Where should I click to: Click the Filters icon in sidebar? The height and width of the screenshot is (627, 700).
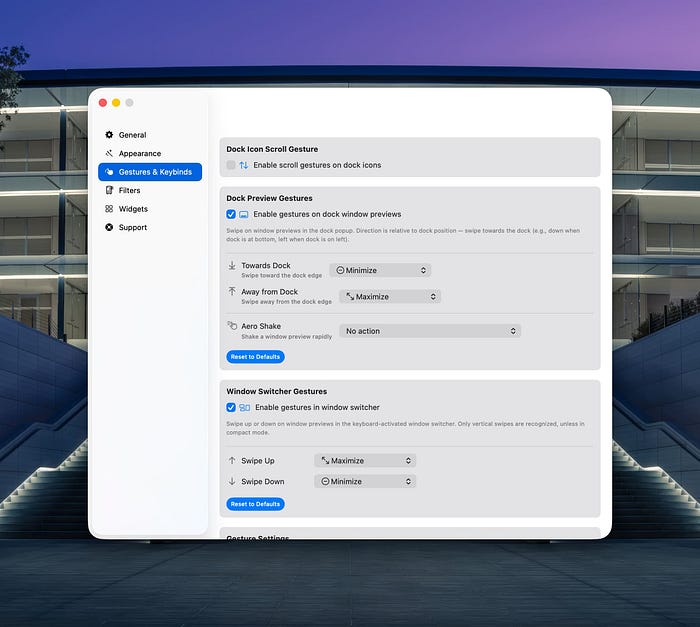point(109,190)
